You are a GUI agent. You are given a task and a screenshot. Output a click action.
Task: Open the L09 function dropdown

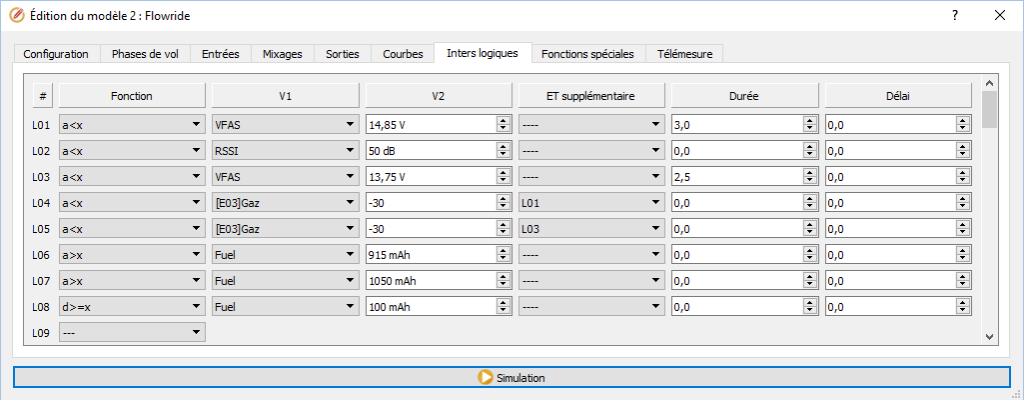(x=132, y=333)
